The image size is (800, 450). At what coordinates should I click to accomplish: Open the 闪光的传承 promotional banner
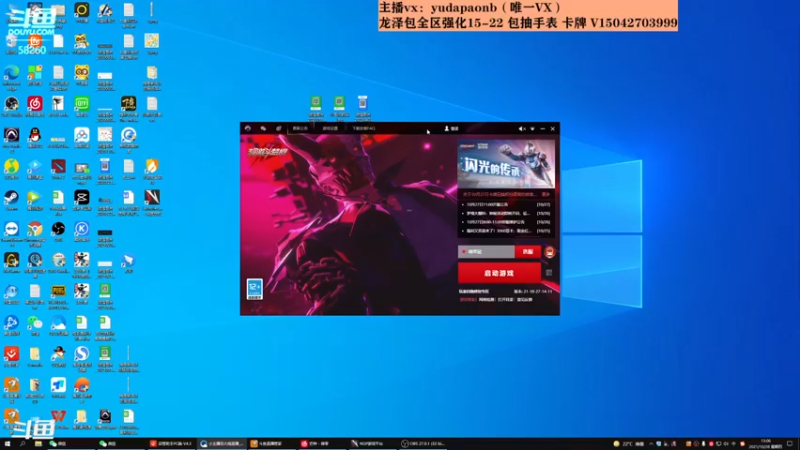tap(506, 164)
